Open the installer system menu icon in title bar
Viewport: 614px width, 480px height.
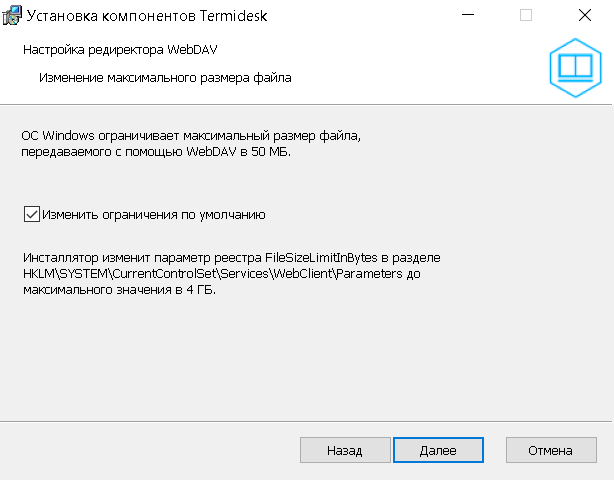coord(12,15)
